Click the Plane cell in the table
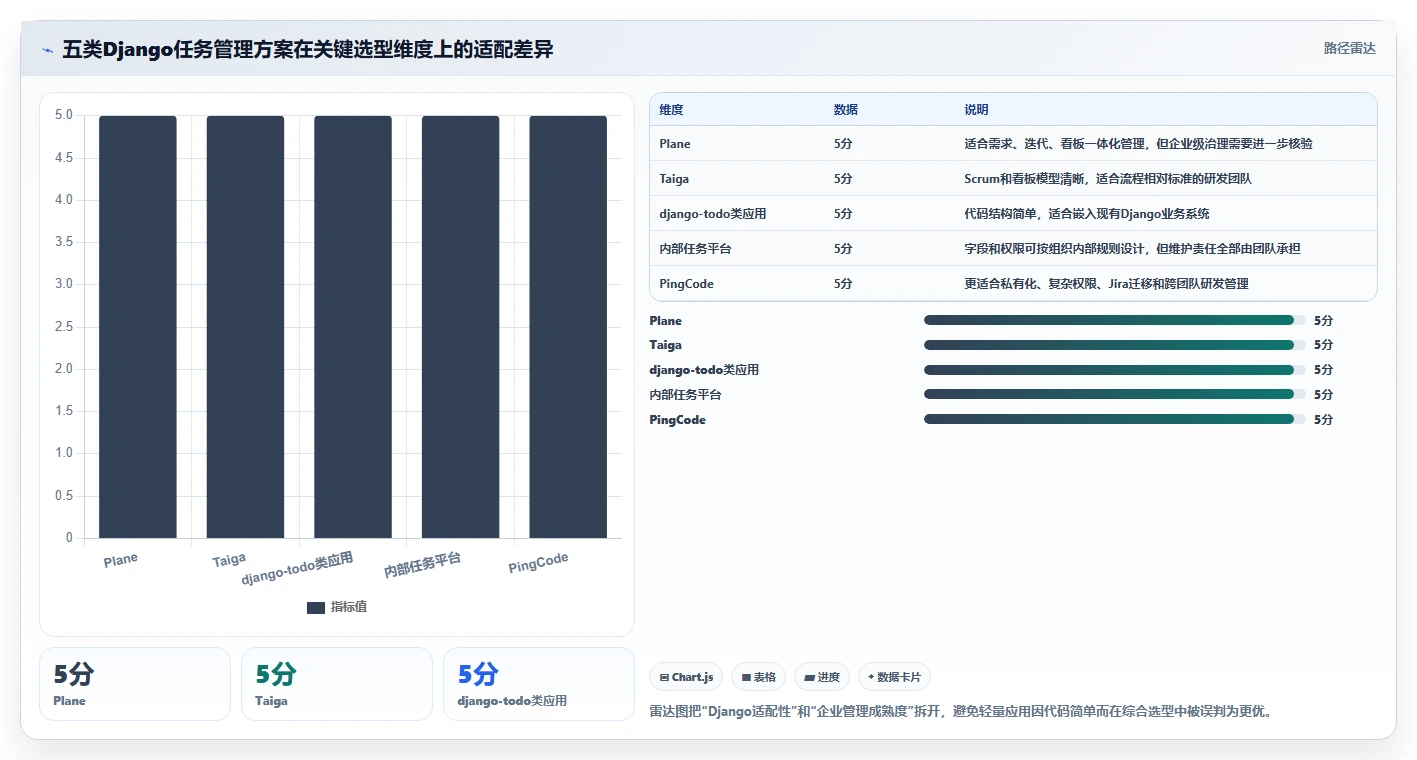 [675, 144]
